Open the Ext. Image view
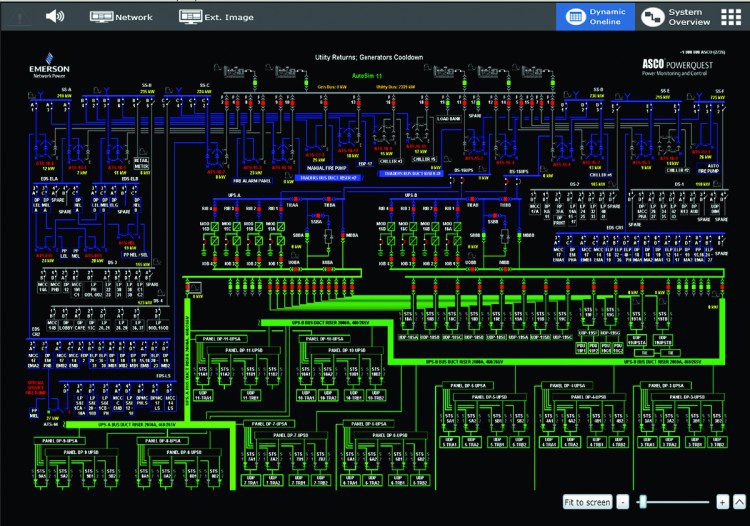The image size is (750, 526). pos(215,17)
